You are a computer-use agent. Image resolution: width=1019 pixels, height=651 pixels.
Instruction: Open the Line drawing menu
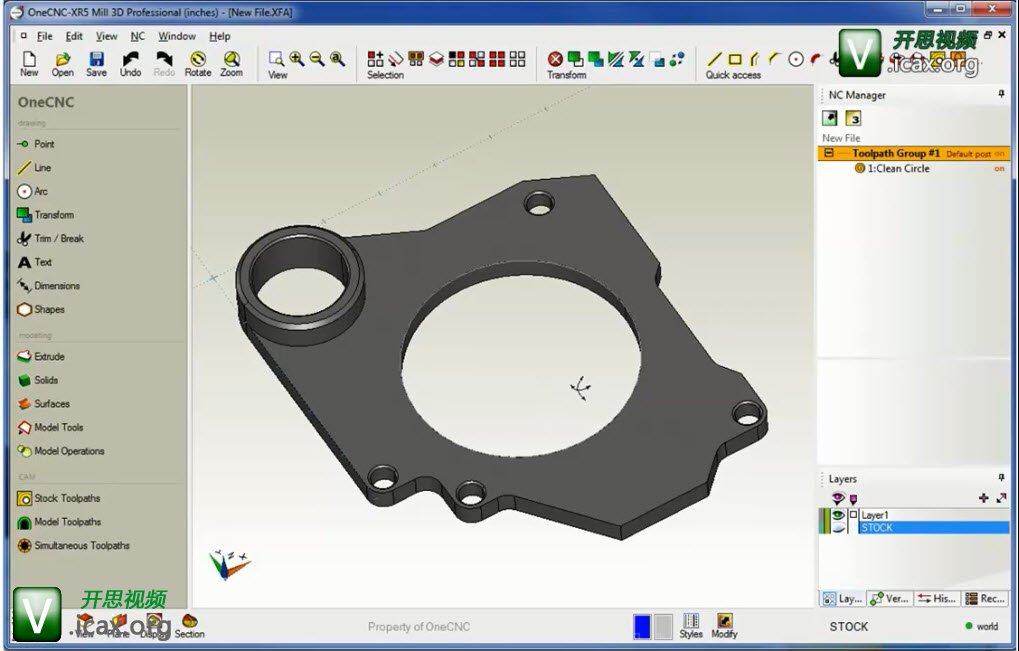point(34,168)
